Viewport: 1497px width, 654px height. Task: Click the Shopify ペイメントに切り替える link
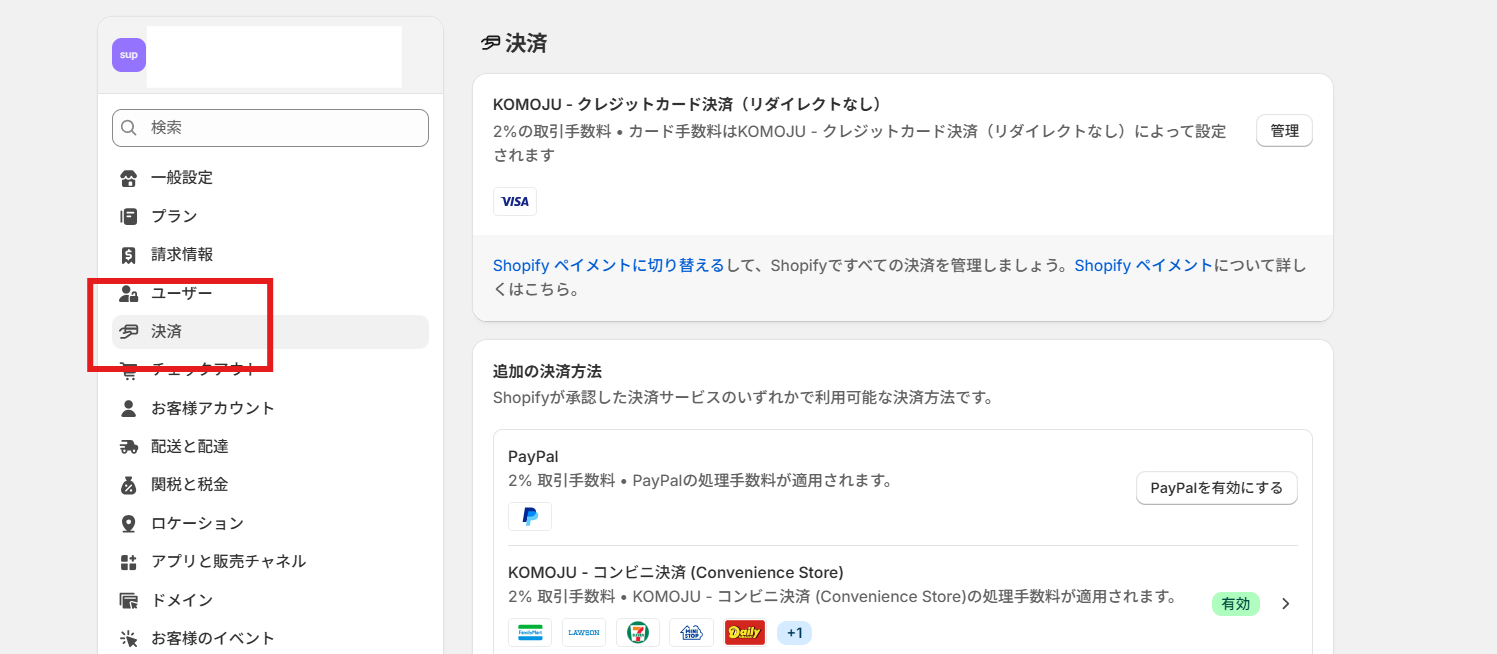coord(608,266)
